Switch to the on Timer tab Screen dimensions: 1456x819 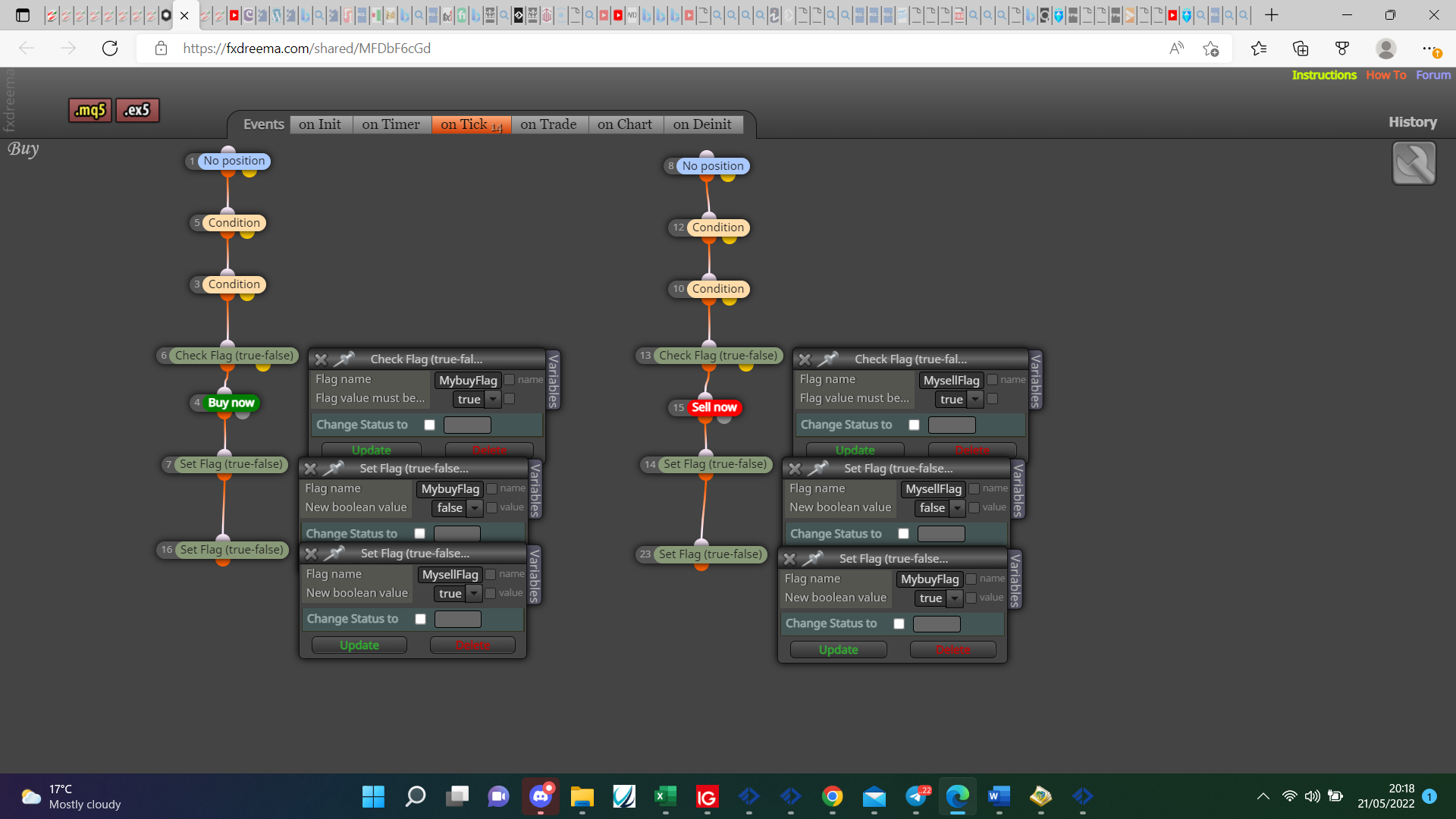tap(391, 124)
